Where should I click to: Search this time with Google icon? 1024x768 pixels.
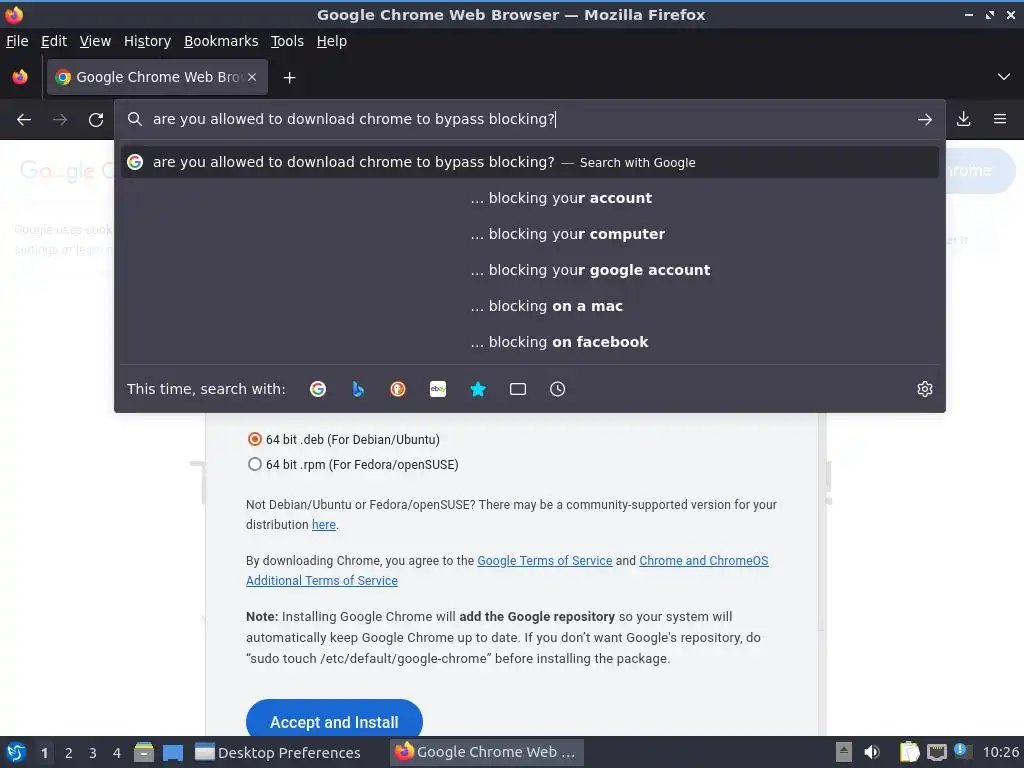coord(318,389)
